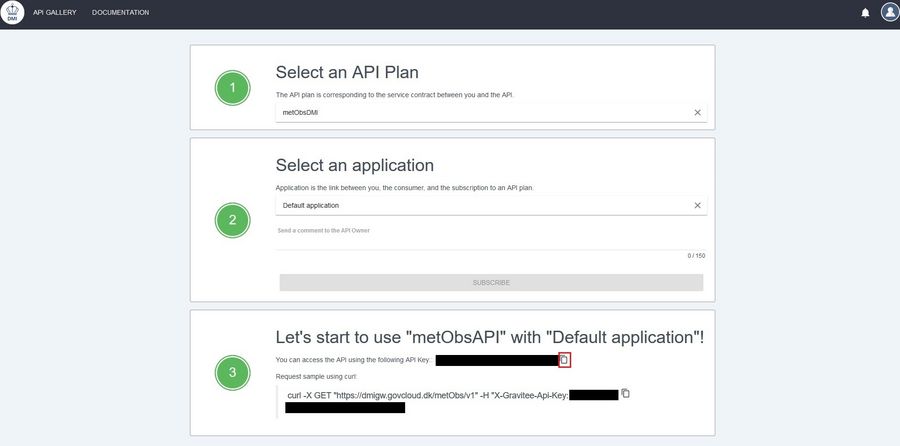Copy the API key to clipboard
Screen dimensions: 900x446
(564, 360)
